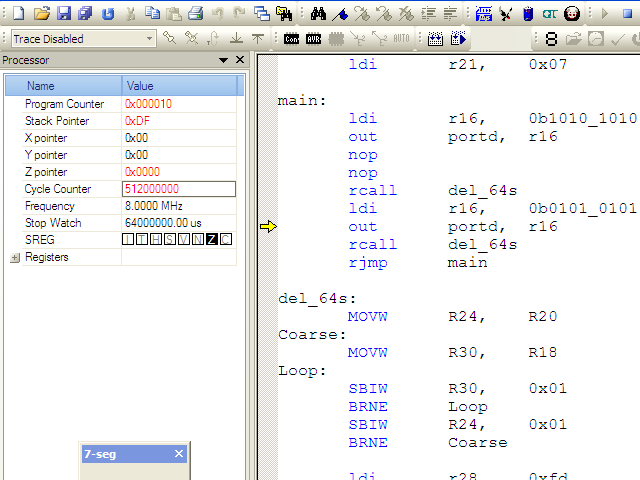Open a file with the folder icon

click(x=41, y=14)
